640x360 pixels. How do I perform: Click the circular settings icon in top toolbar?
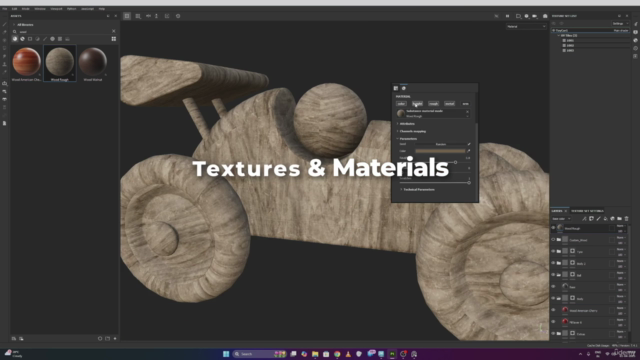pyautogui.click(x=178, y=16)
